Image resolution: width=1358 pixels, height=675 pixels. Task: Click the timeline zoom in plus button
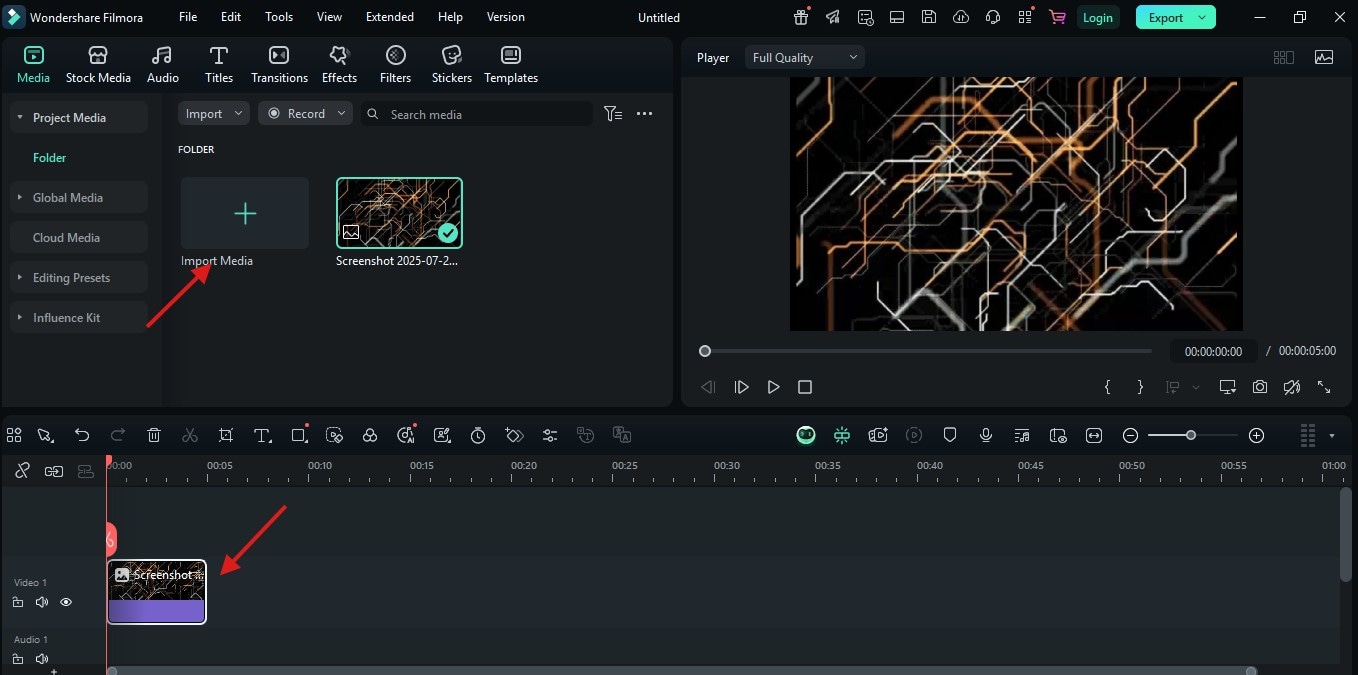(1257, 435)
